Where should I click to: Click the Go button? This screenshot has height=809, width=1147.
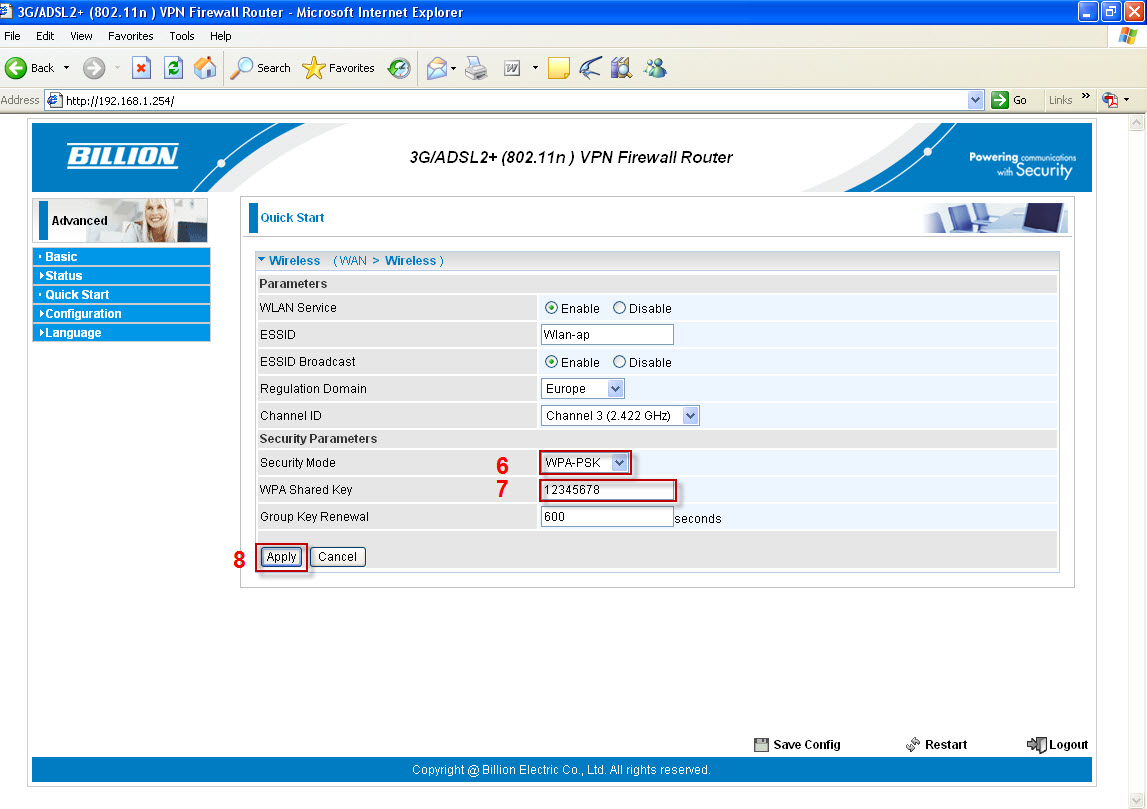[1009, 100]
